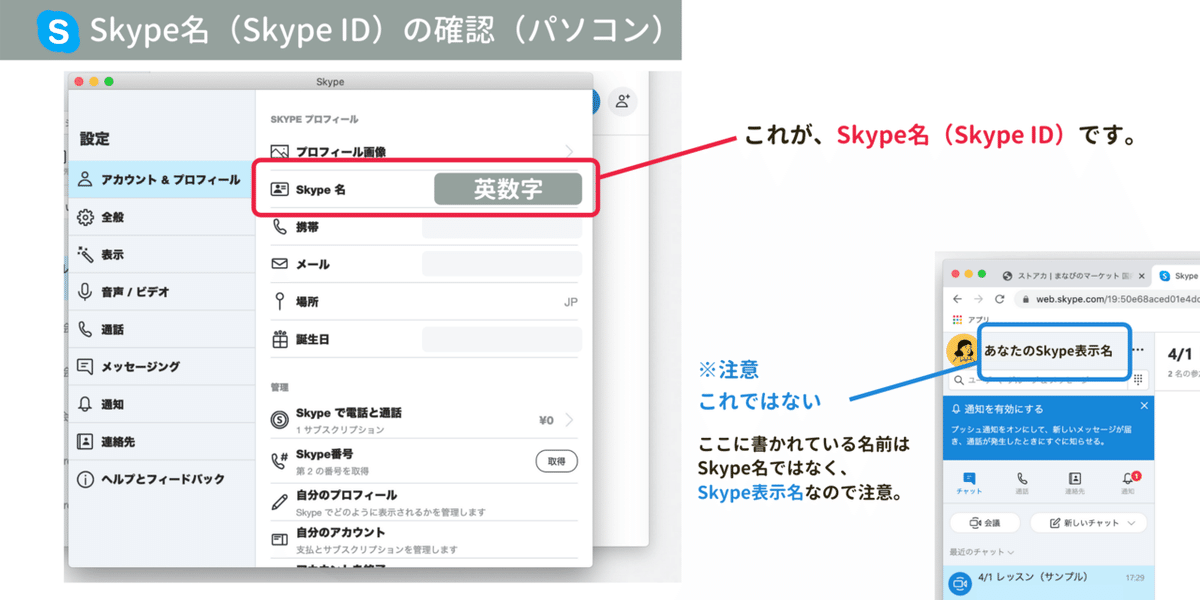
Task: Open the 表示 appearance settings
Action: coord(161,255)
